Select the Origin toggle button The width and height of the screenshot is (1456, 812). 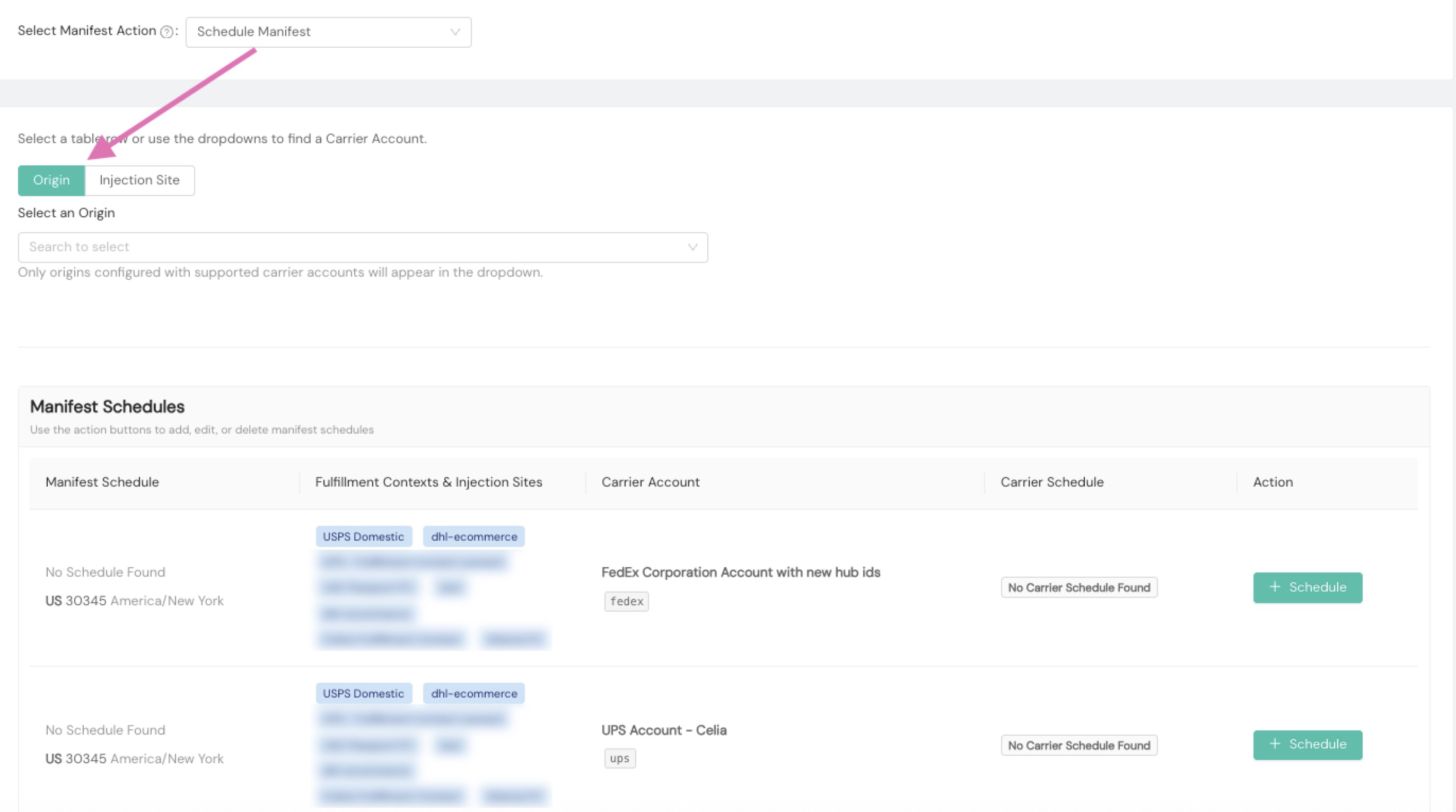[51, 180]
